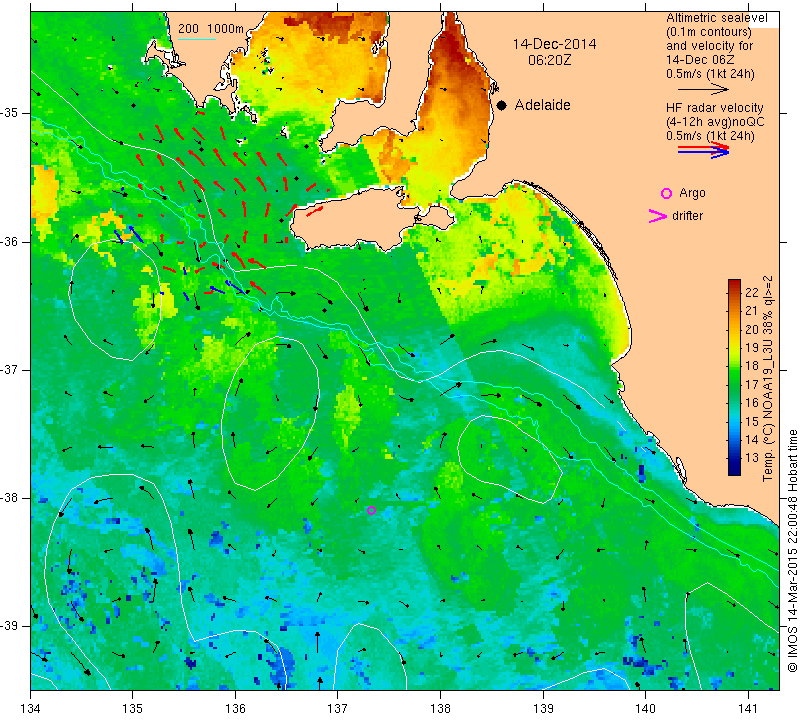Click the red and blue HF radar arrow
Image resolution: width=800 pixels, height=720 pixels.
pyautogui.click(x=704, y=150)
